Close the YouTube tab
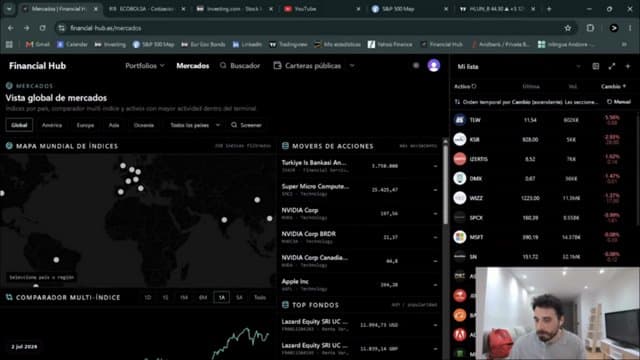This screenshot has height=360, width=640. click(x=358, y=9)
